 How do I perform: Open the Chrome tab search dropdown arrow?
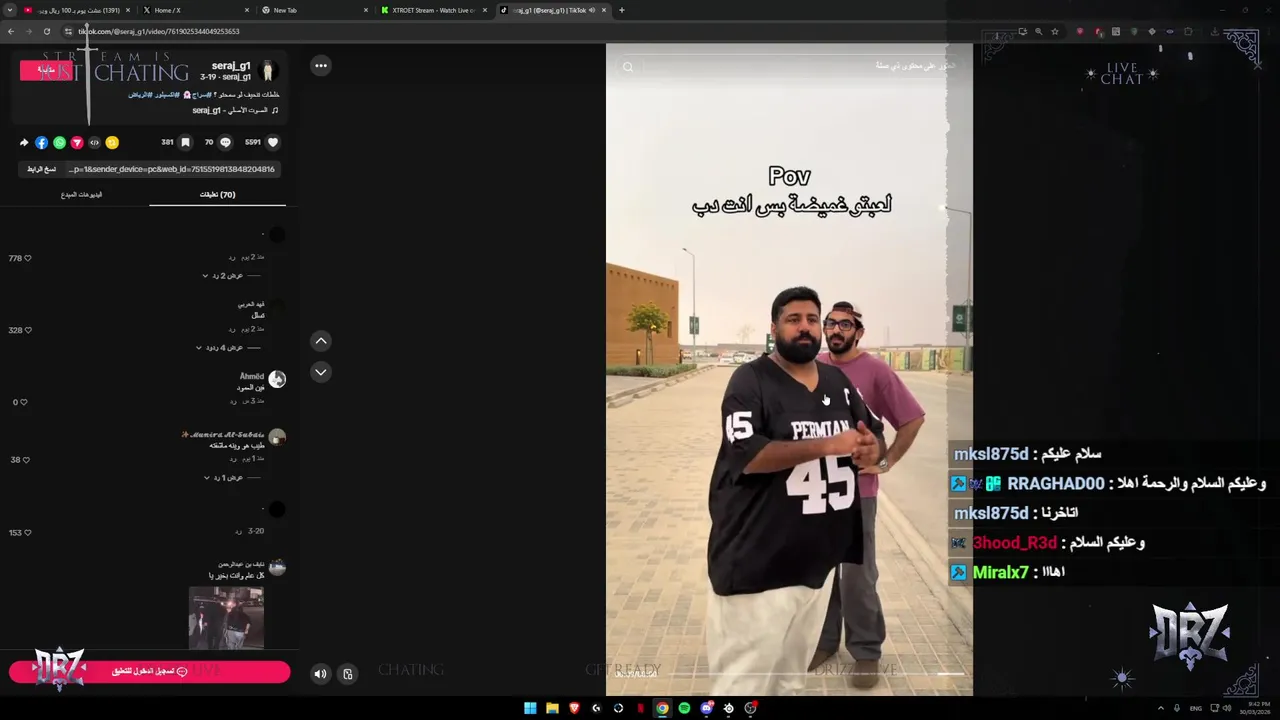pyautogui.click(x=10, y=10)
